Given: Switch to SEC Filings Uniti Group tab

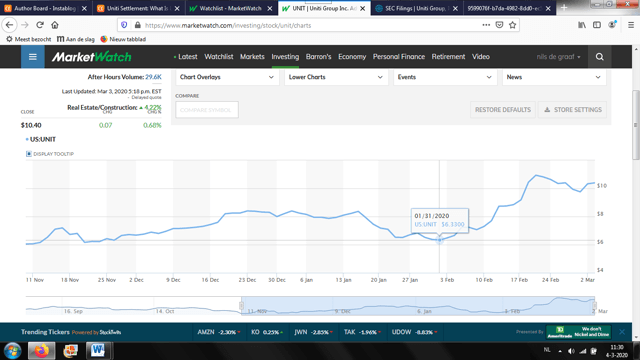Looking at the screenshot, I should tap(417, 8).
